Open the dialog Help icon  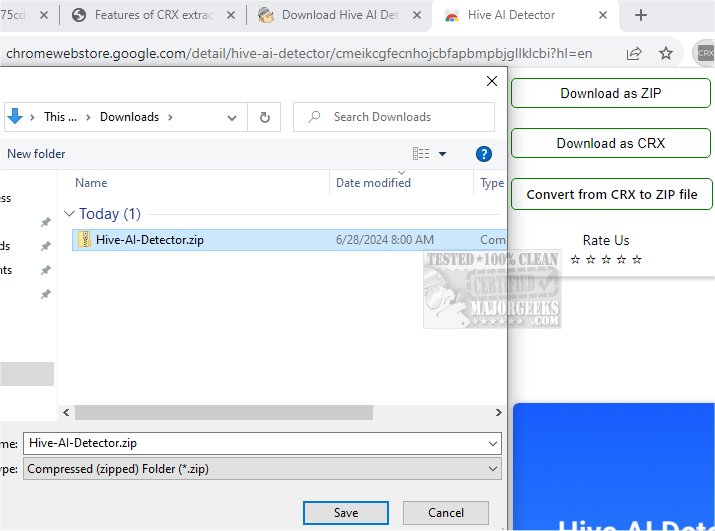pos(483,154)
